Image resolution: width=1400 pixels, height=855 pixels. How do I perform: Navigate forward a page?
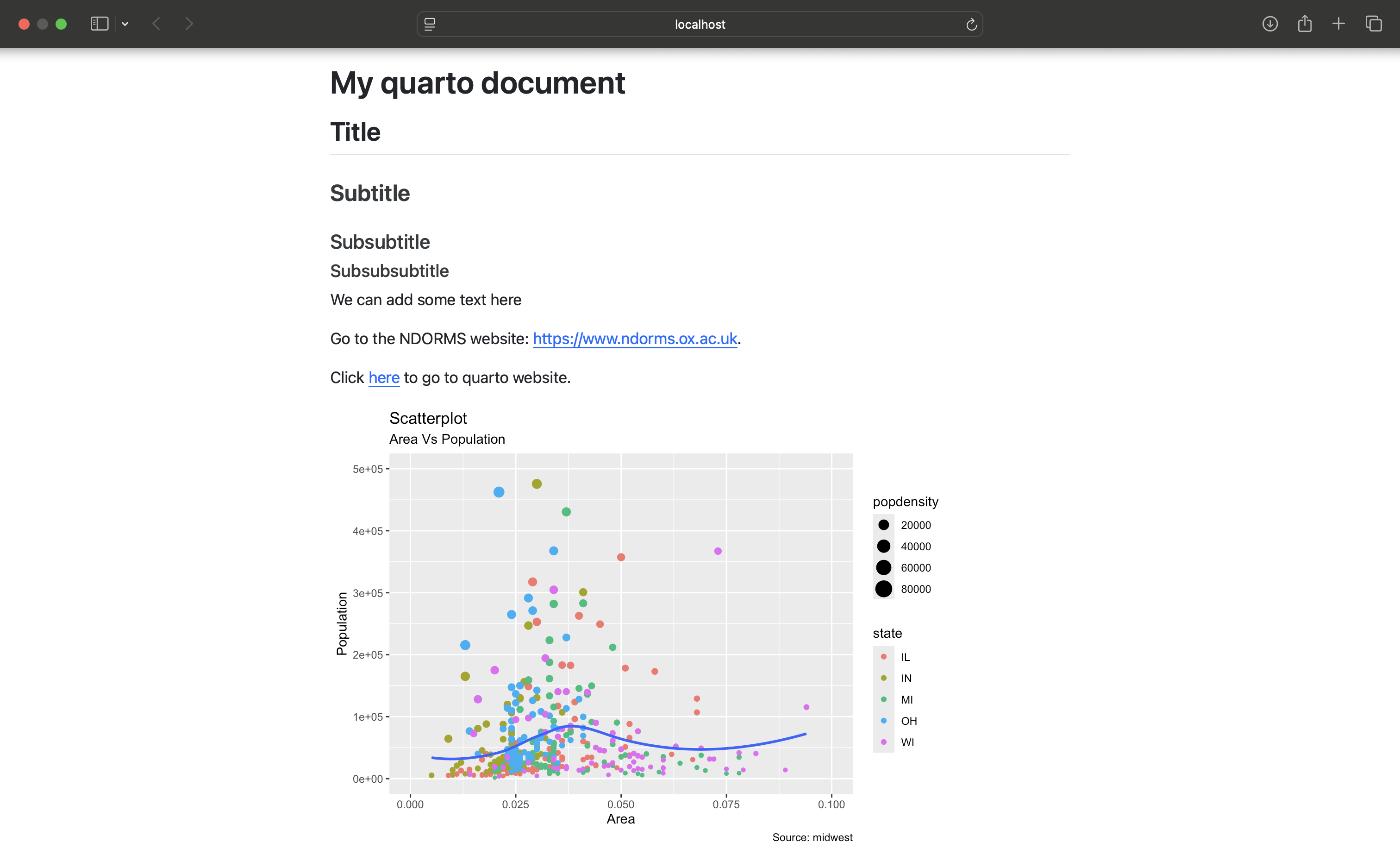188,24
